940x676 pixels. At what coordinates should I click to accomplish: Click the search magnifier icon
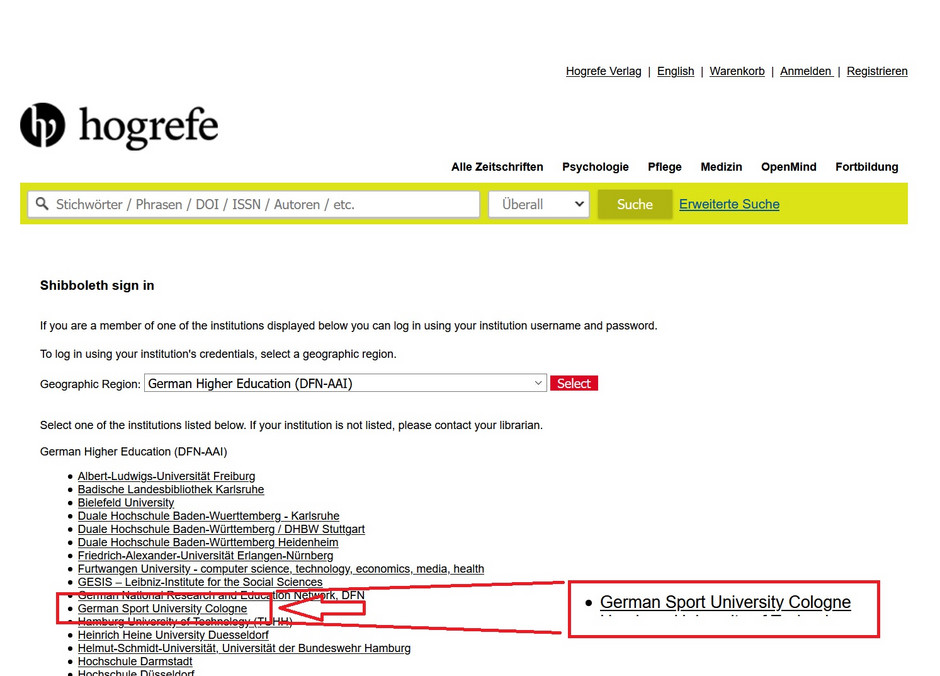tap(42, 204)
